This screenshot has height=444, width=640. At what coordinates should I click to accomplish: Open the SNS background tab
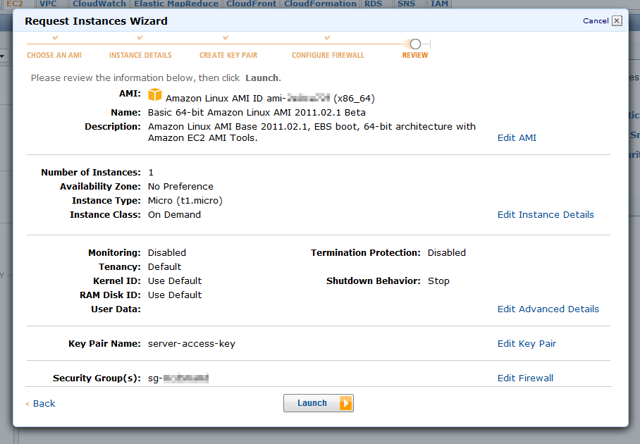(x=407, y=4)
